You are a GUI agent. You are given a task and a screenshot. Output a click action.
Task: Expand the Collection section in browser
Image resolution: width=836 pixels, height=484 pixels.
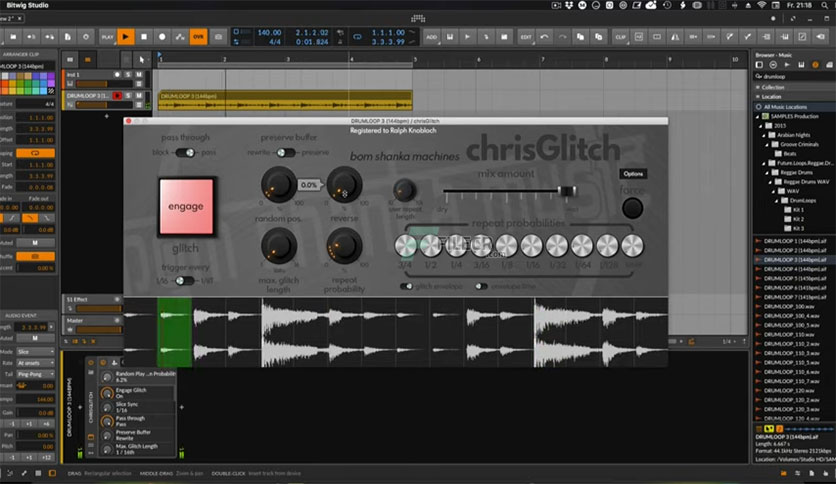pyautogui.click(x=793, y=87)
